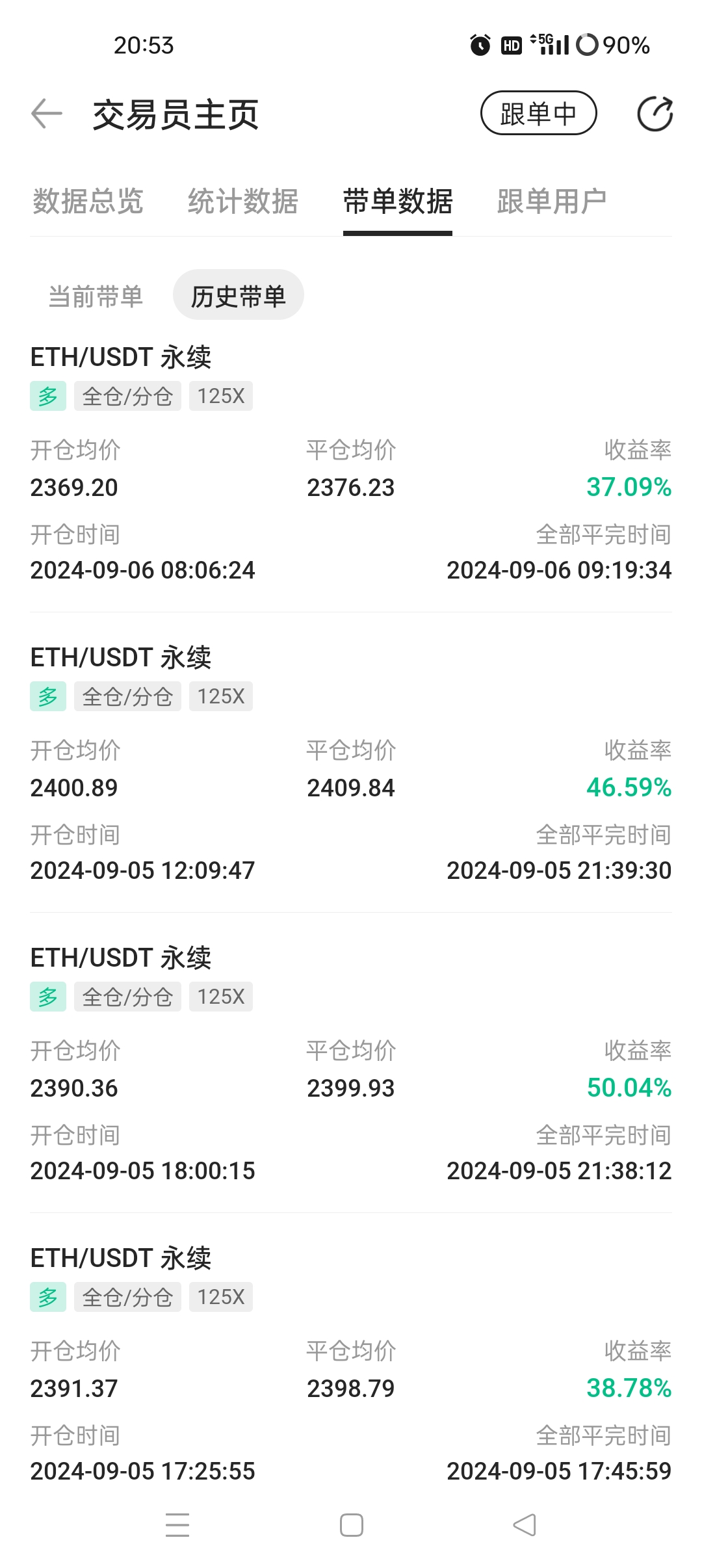Tap the 125X leverage tag on second order
Viewport: 702px width, 1568px height.
tap(221, 696)
